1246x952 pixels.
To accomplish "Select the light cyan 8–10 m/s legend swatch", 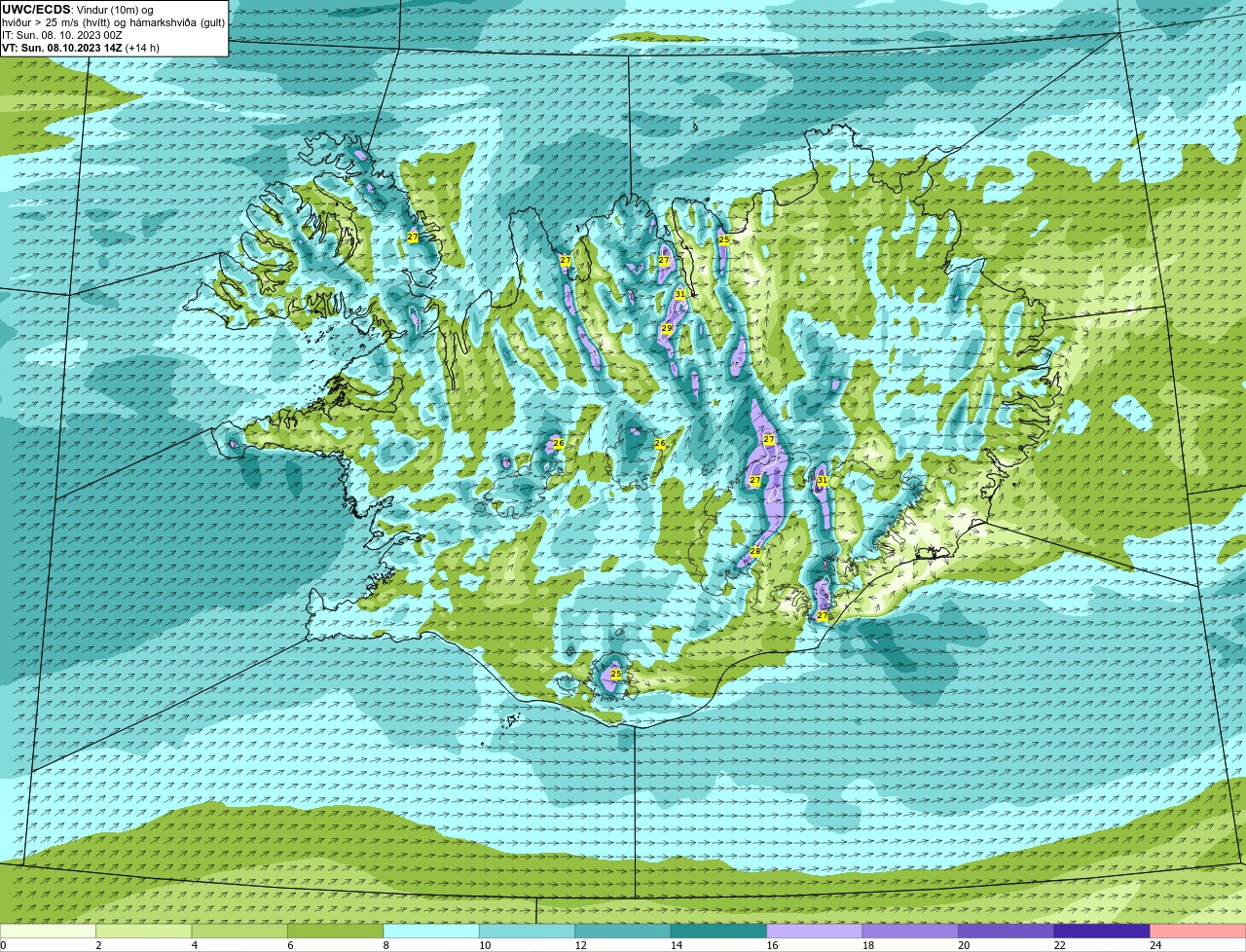I will pos(432,931).
